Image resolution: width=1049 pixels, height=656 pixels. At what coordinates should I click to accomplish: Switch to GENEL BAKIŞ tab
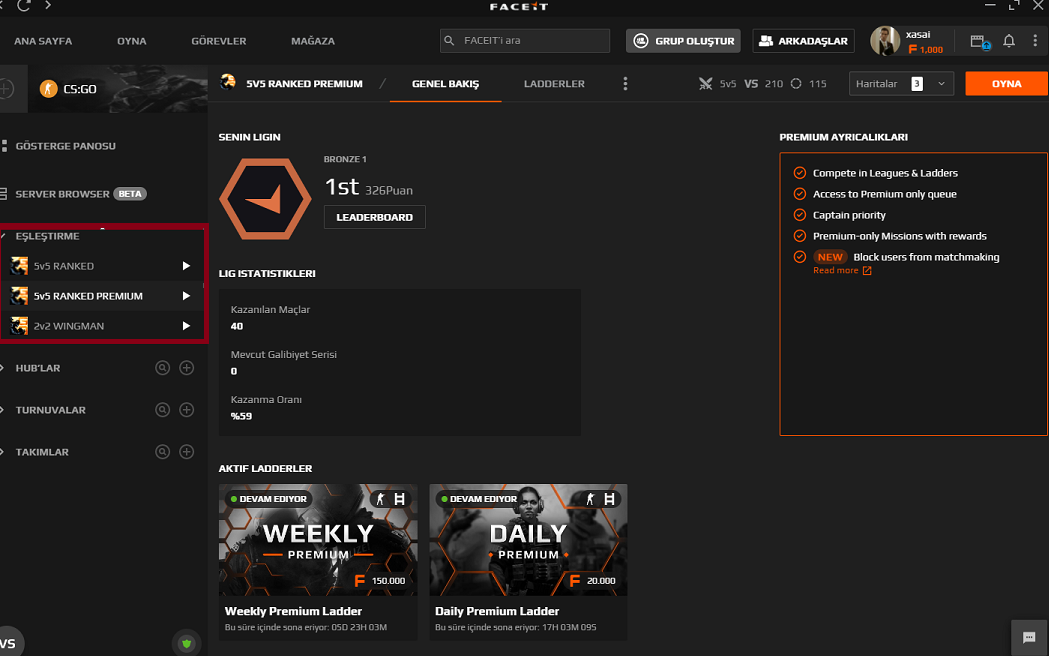pos(446,84)
